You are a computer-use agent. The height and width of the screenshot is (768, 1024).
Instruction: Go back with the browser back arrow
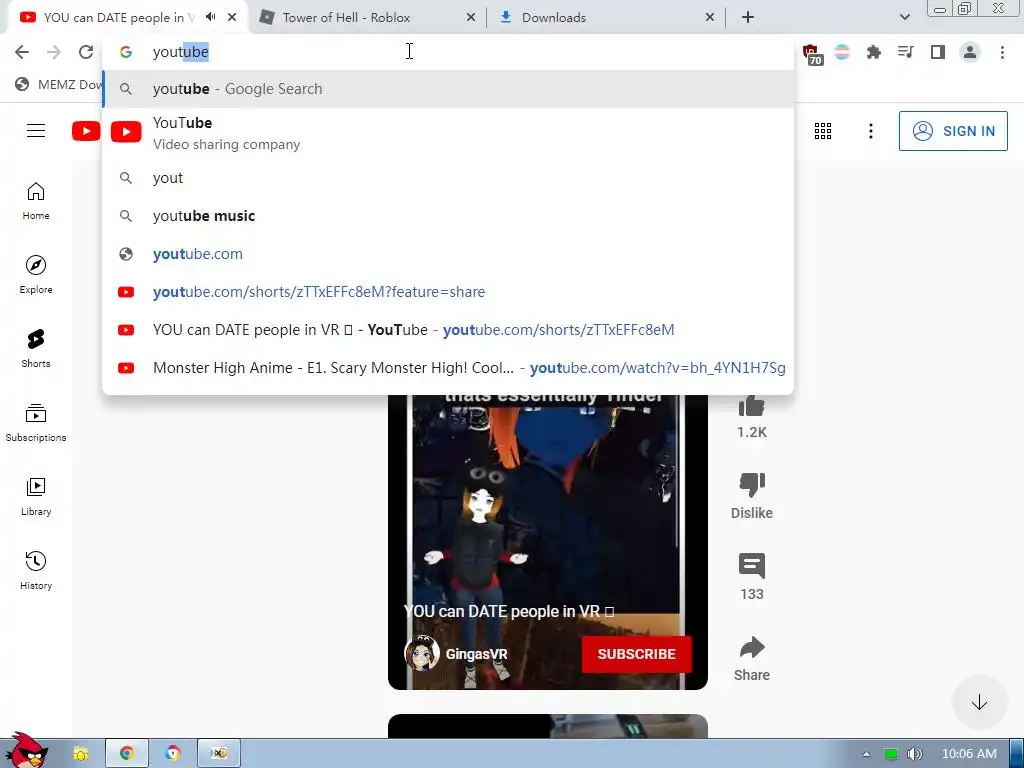point(22,52)
